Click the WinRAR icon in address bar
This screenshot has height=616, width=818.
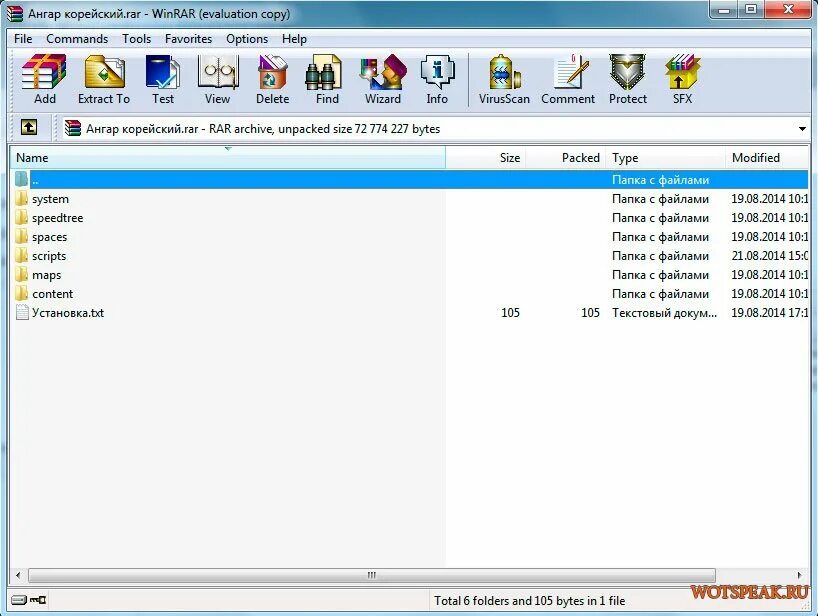coord(73,128)
